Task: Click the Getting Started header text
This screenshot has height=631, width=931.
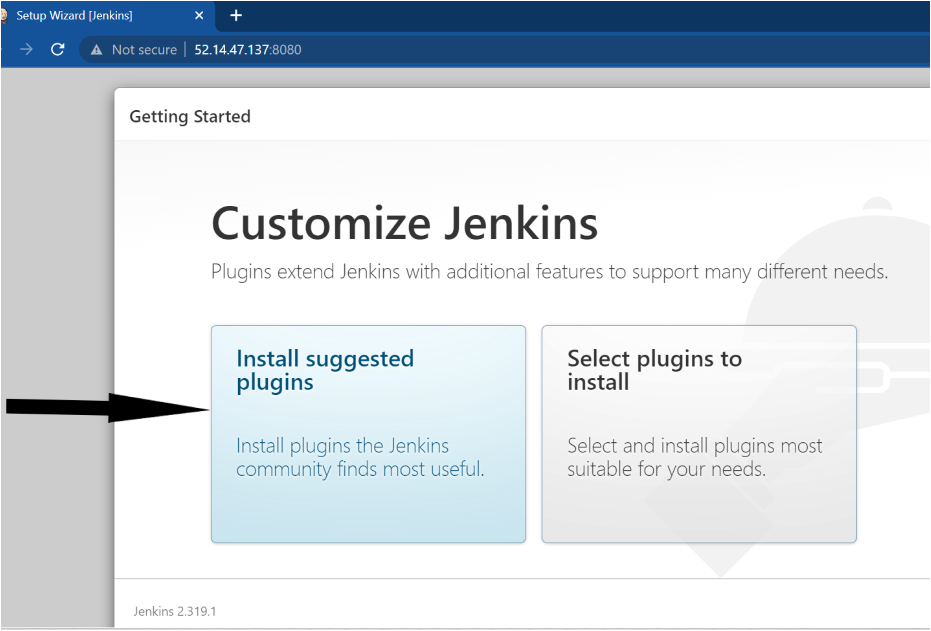Action: 190,116
